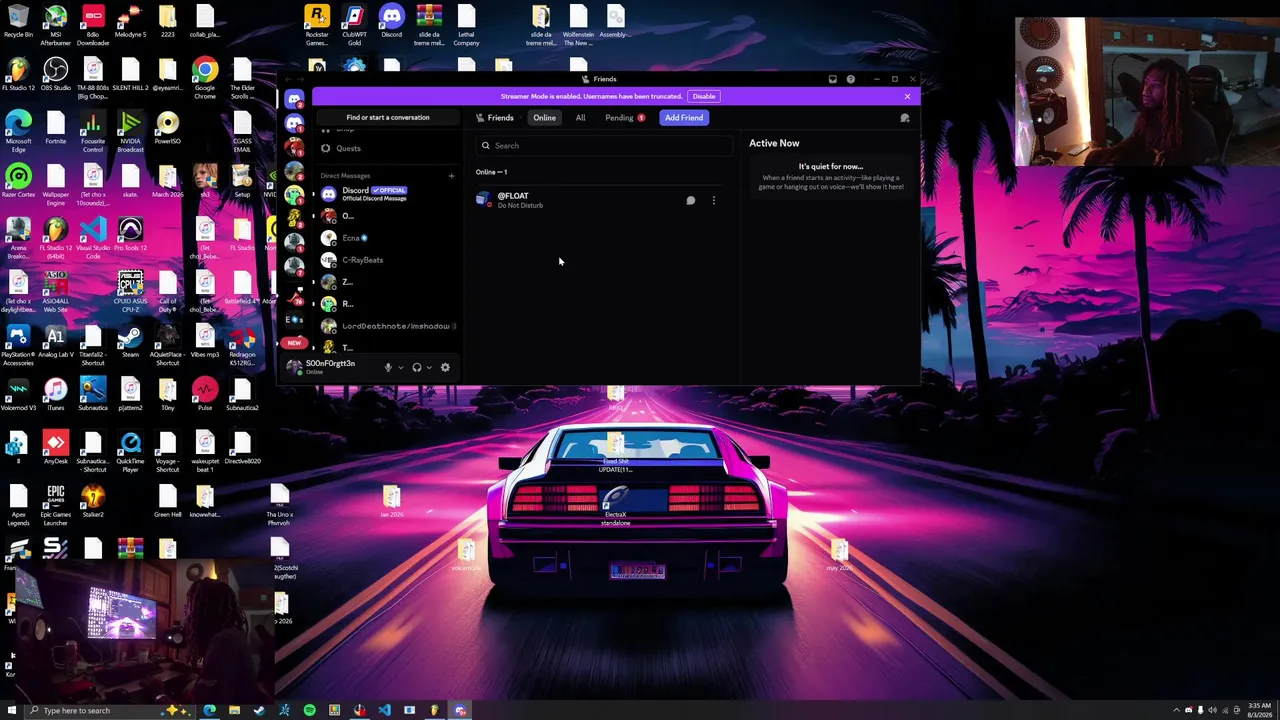
Task: Click Find or start a conversation
Action: pos(388,118)
